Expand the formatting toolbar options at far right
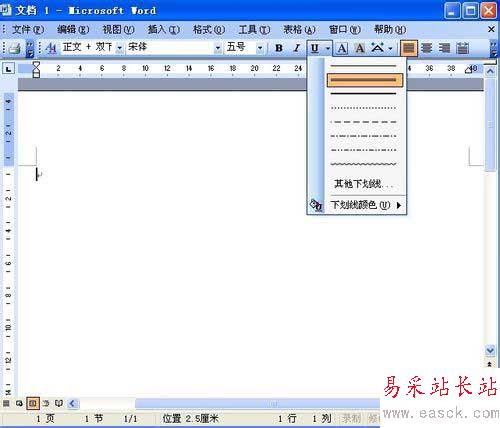This screenshot has height=428, width=500. pyautogui.click(x=494, y=49)
